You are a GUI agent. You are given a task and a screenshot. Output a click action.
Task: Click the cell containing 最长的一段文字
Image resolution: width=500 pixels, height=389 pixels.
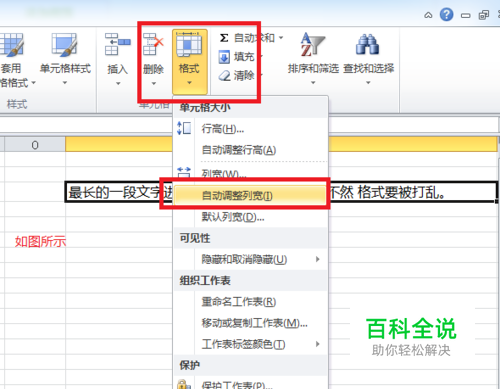(x=281, y=192)
